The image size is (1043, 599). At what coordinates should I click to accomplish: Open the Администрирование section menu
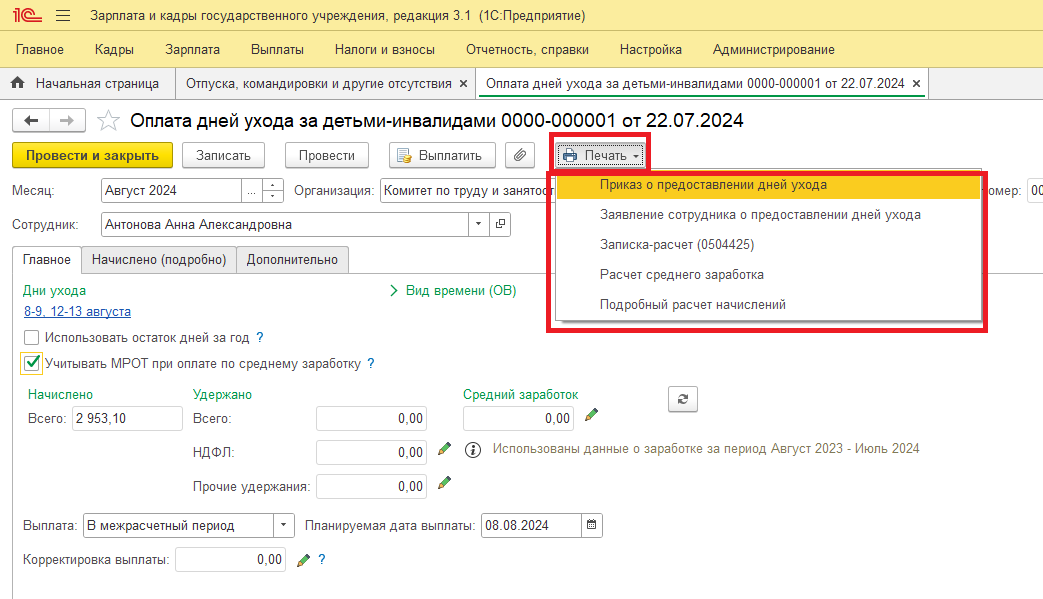click(x=774, y=50)
